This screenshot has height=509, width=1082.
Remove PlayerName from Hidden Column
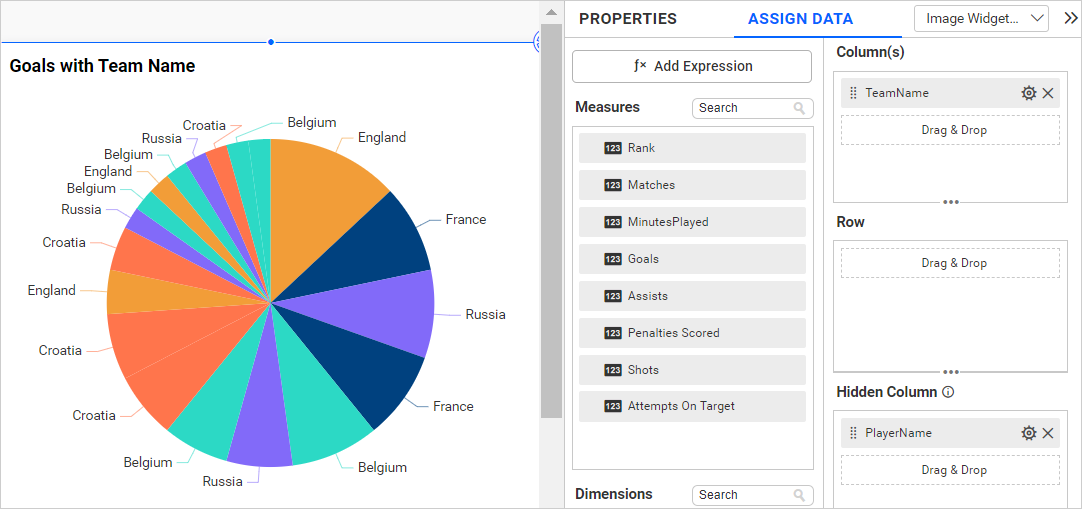(1048, 433)
